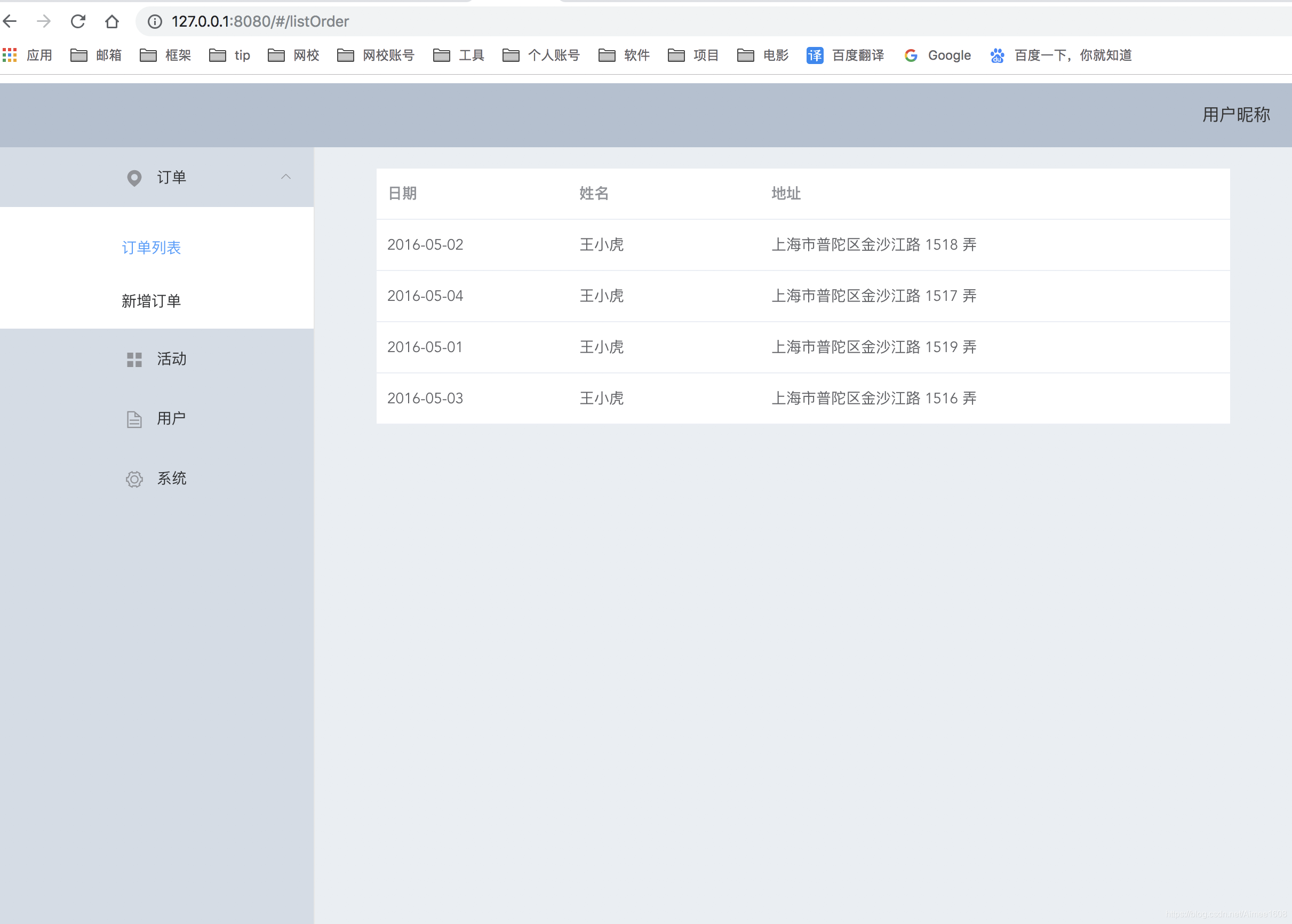Open 百度一下，你就知道 bookmark link

pos(1062,55)
